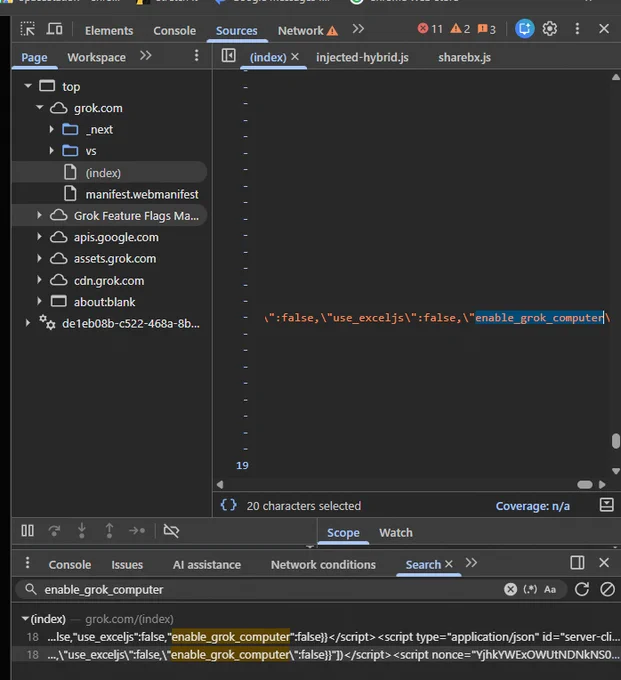Open the navigator pane three-dot menu
Screen dimensions: 621x680
point(196,56)
